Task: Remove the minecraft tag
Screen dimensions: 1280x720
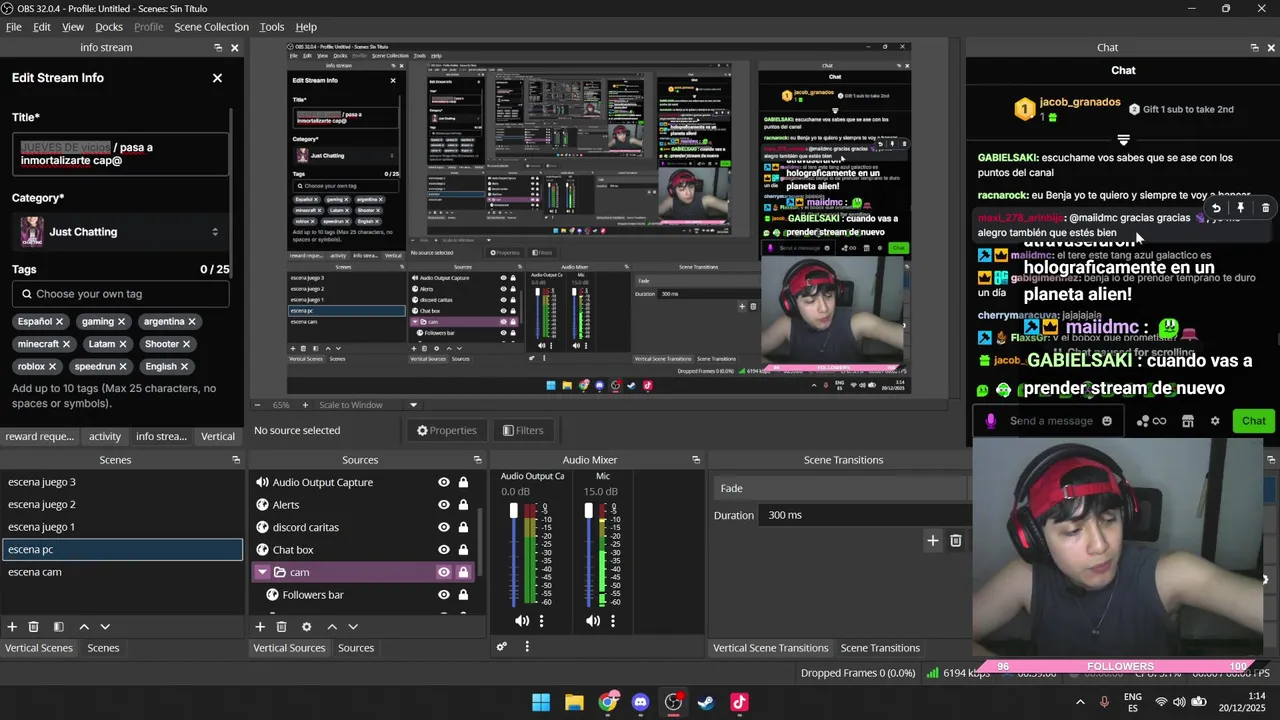Action: point(66,344)
